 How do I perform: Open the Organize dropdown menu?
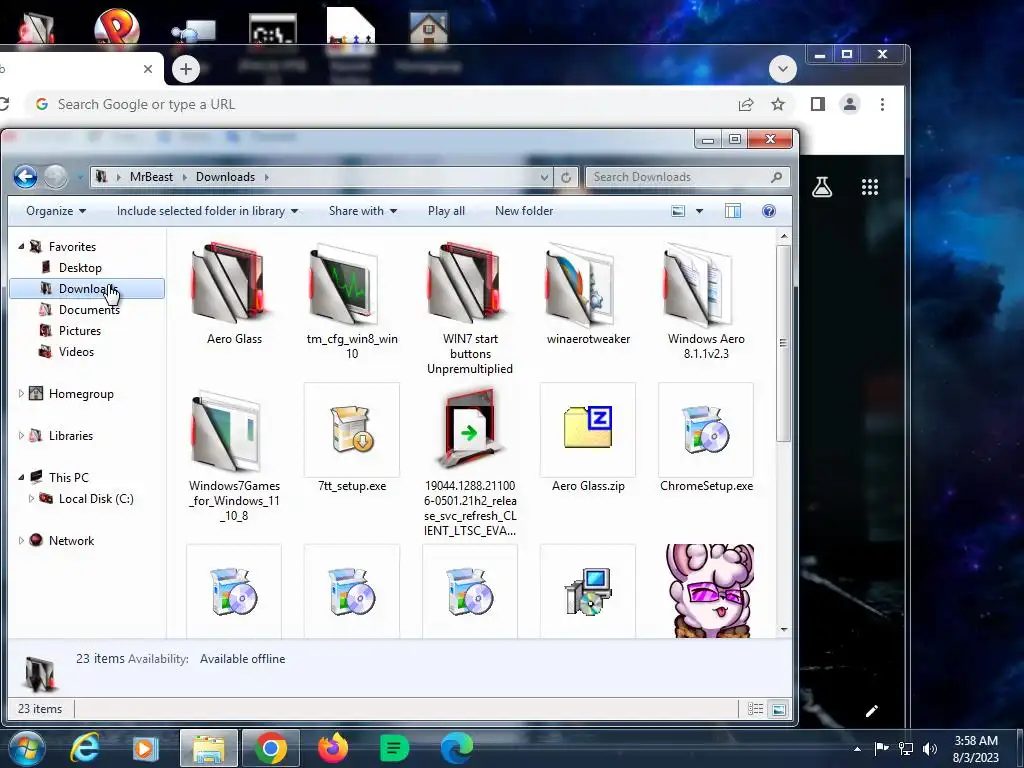[x=56, y=211]
